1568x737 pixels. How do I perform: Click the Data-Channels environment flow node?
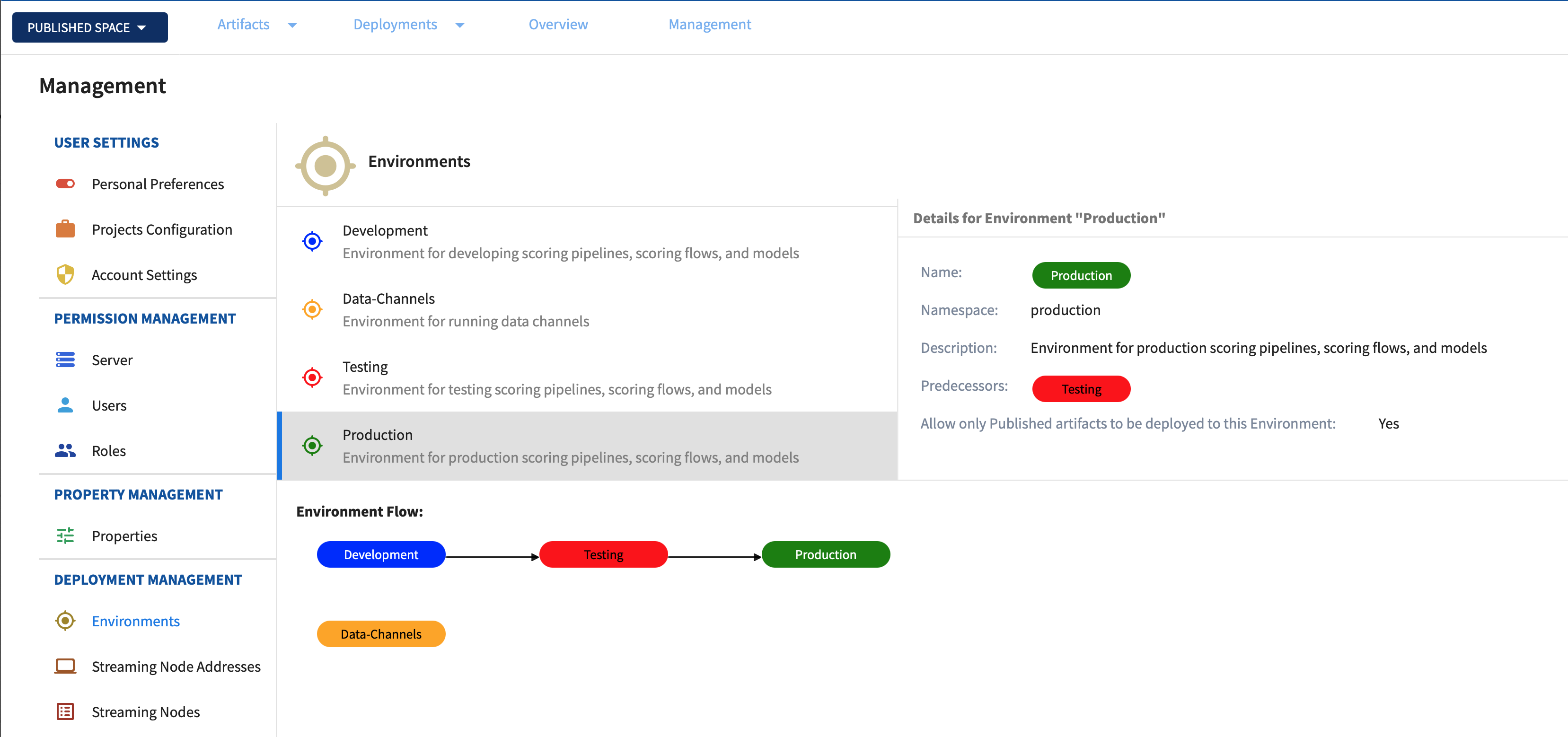click(x=380, y=633)
